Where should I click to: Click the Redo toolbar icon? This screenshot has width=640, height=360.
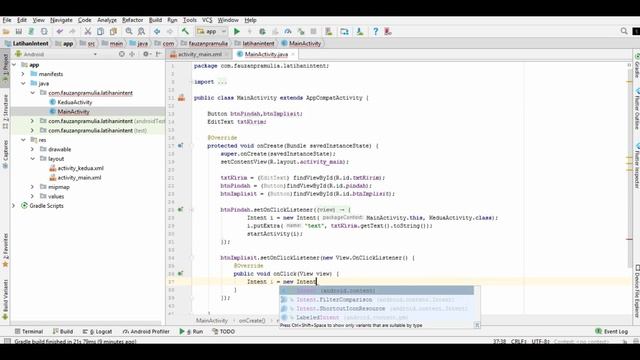tap(72, 31)
